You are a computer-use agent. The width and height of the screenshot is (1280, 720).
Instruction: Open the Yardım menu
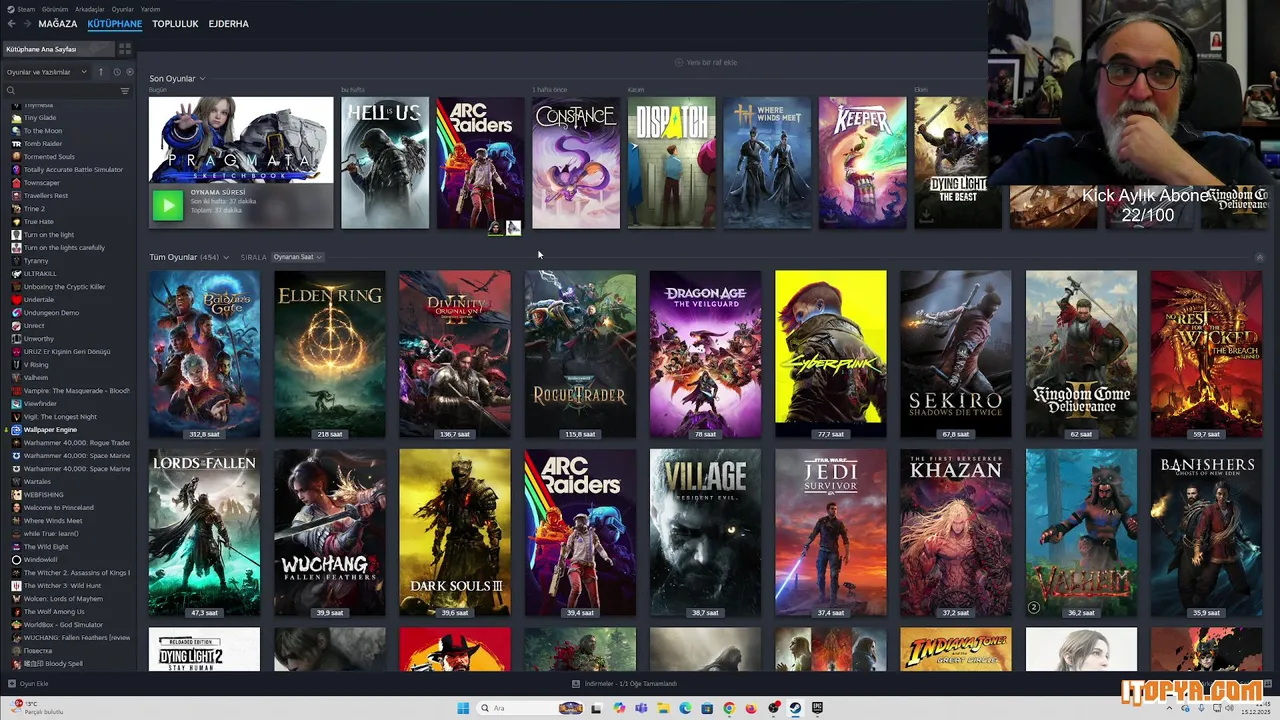coord(150,9)
